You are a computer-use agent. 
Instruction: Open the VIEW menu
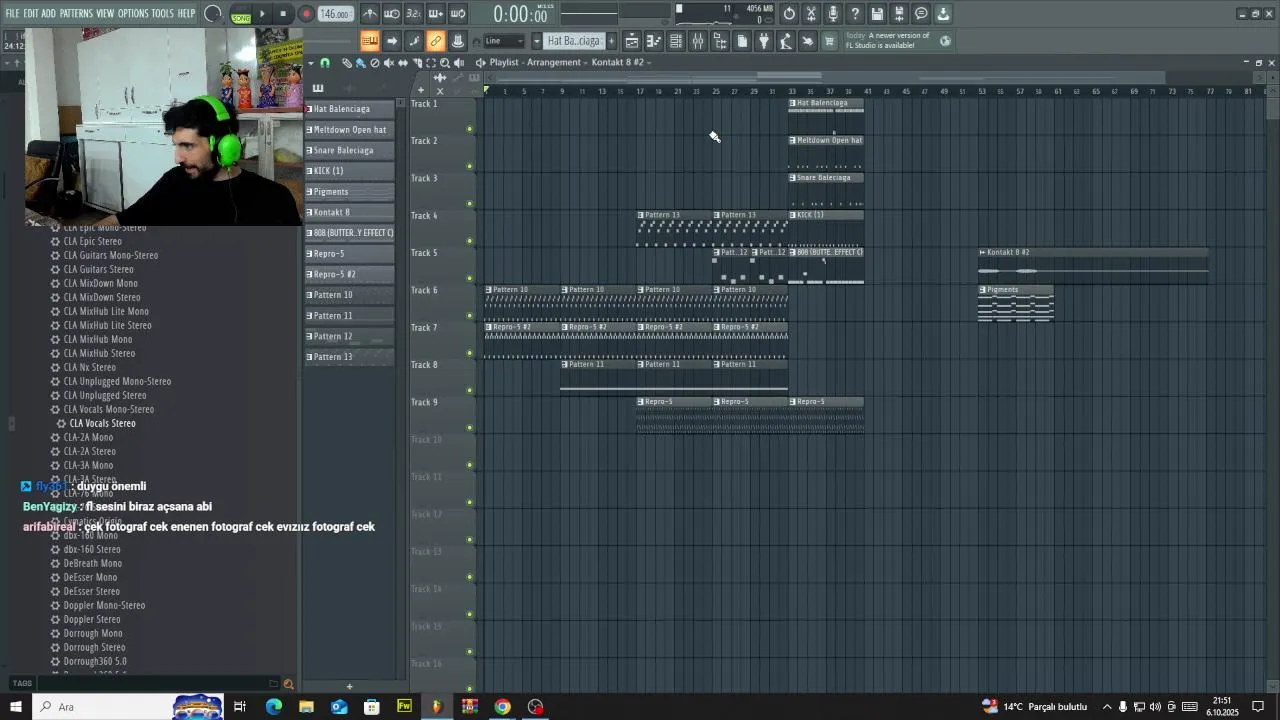tap(105, 14)
